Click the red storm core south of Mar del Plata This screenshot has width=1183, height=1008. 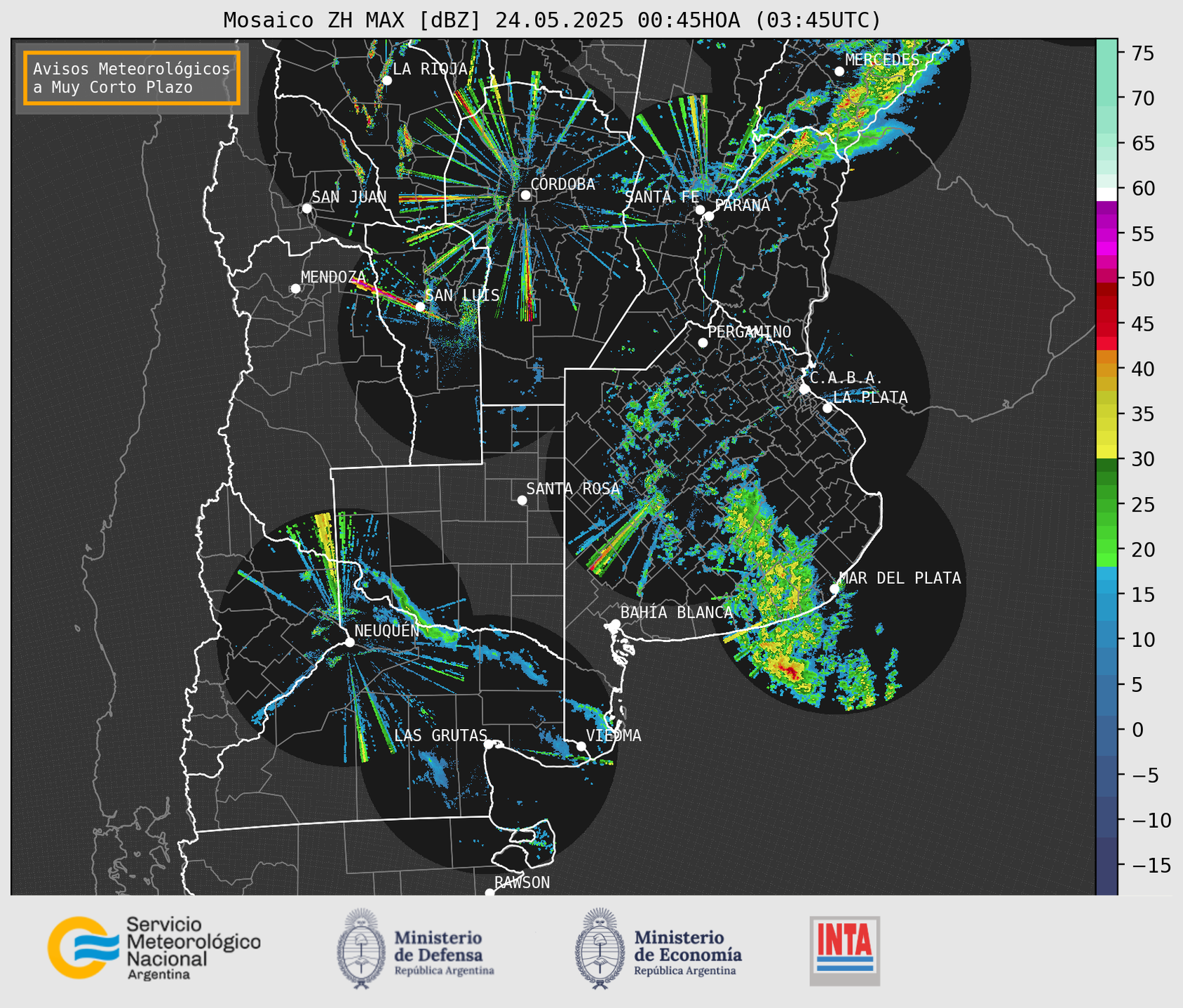point(790,672)
